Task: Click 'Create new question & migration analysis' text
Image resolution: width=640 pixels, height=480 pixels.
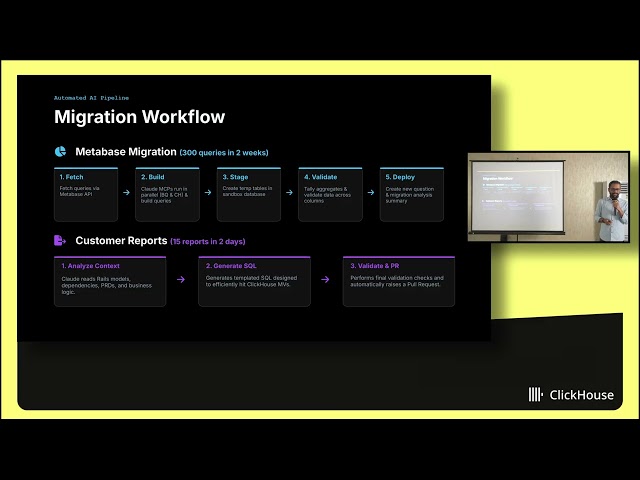Action: (x=410, y=195)
